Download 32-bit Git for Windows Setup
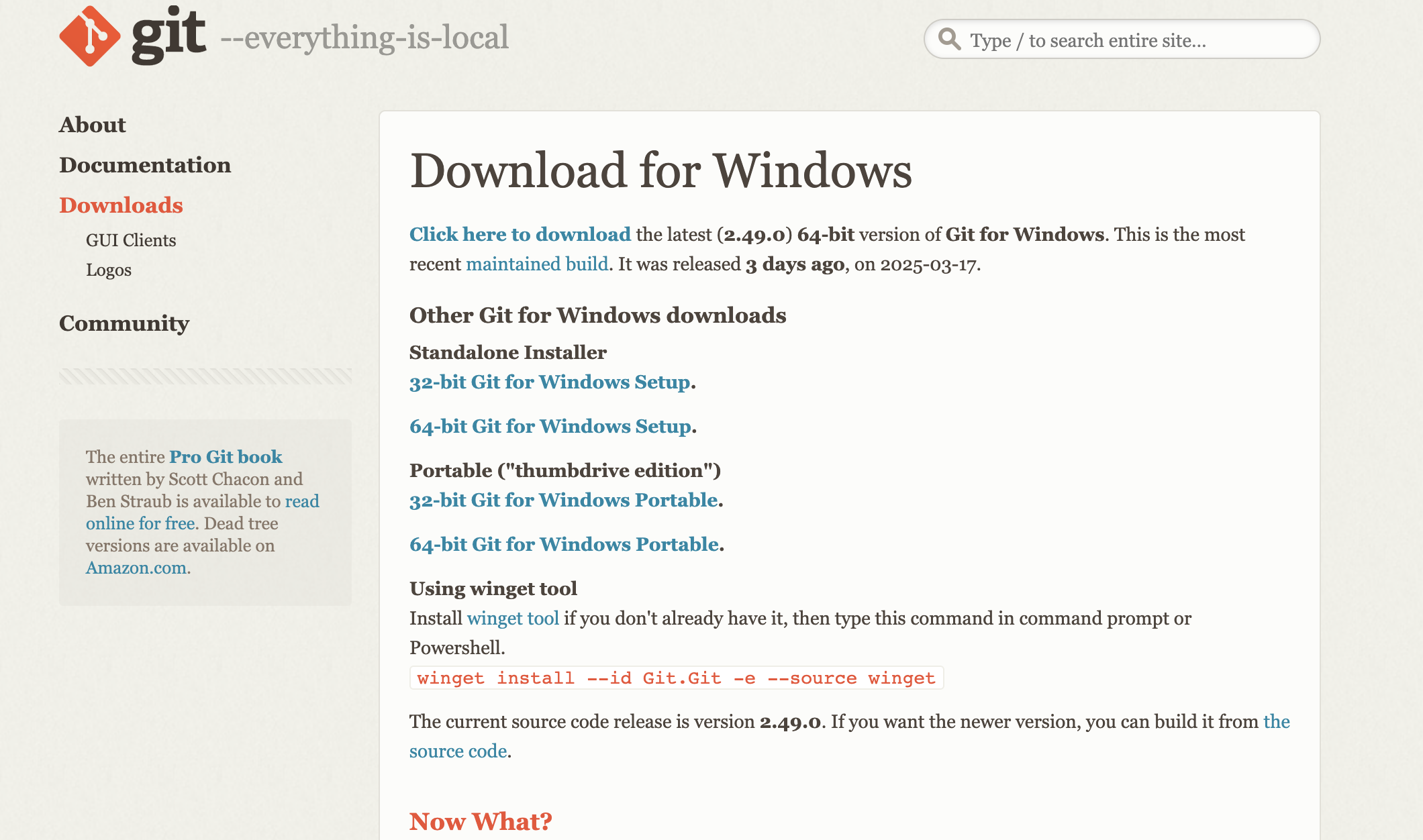 coord(550,382)
